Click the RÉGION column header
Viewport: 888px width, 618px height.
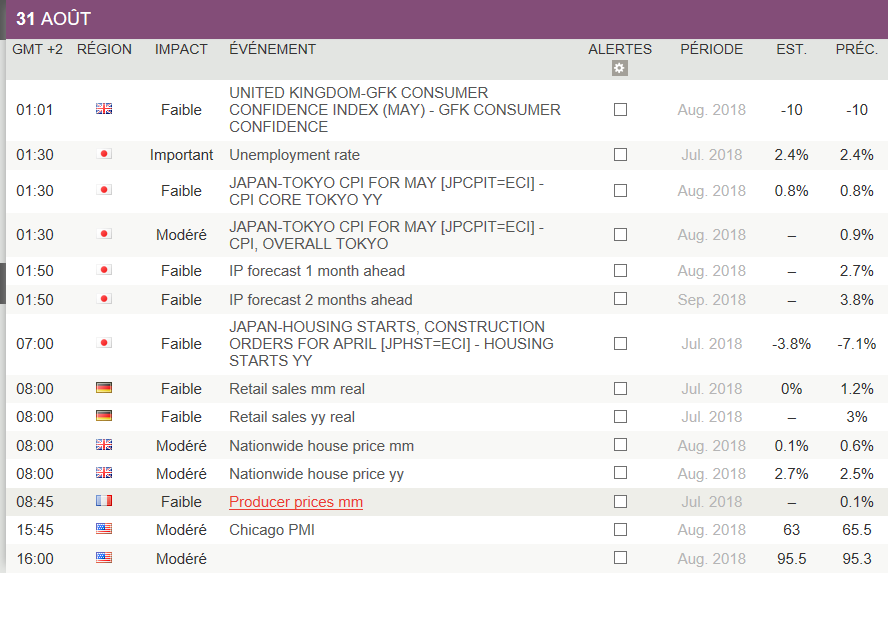tap(104, 49)
